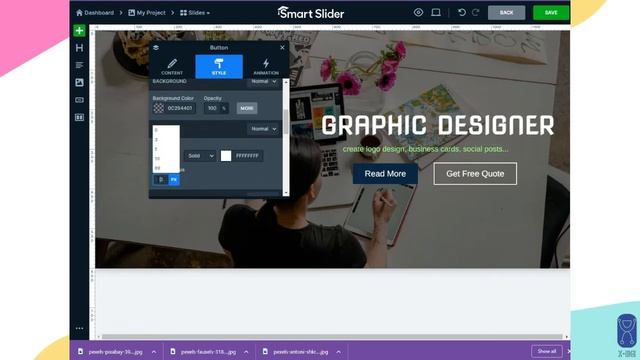Click the redo arrow icon

click(x=476, y=13)
